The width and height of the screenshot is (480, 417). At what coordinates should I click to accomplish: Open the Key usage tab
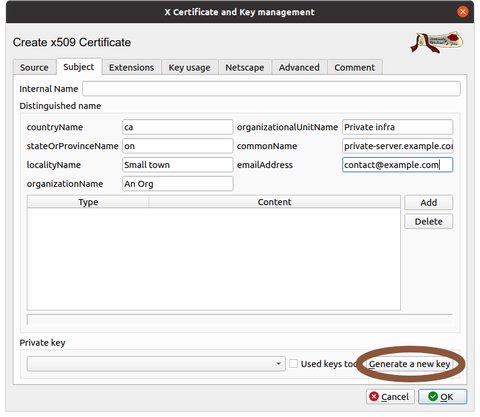tap(189, 67)
